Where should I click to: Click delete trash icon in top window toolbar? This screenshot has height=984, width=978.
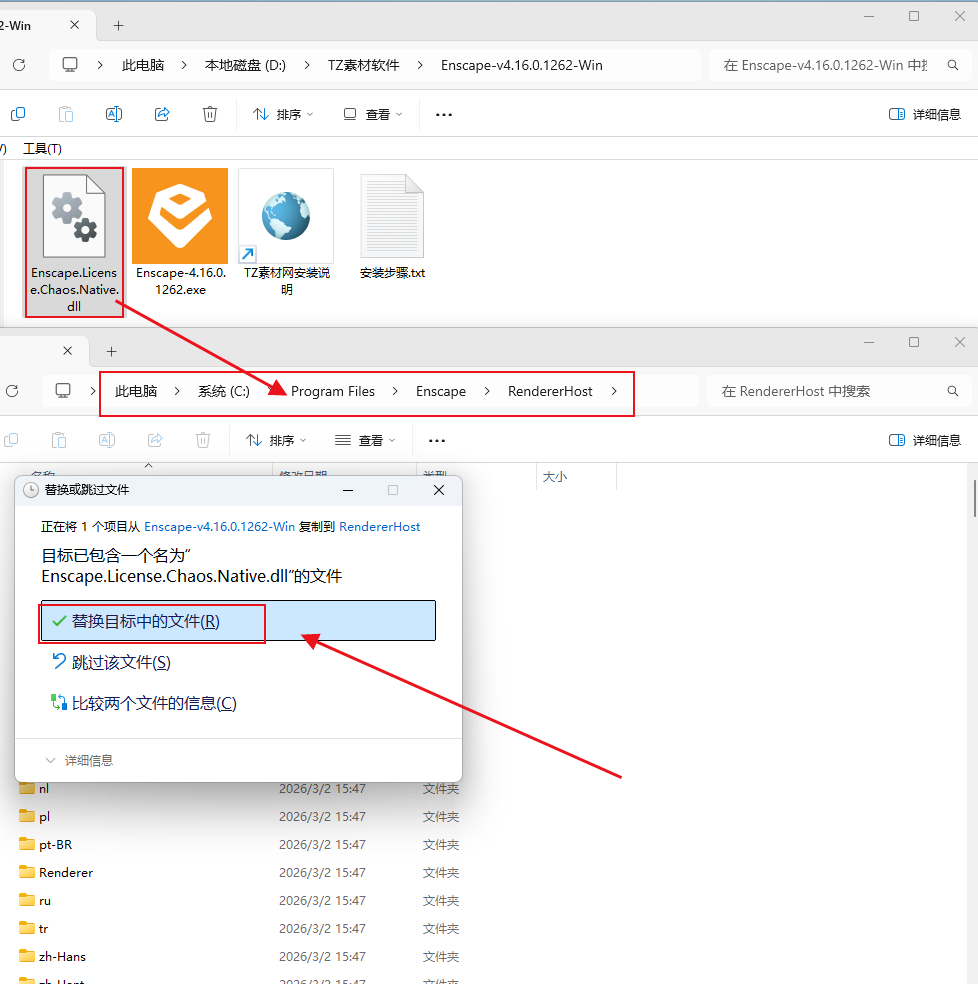point(210,114)
